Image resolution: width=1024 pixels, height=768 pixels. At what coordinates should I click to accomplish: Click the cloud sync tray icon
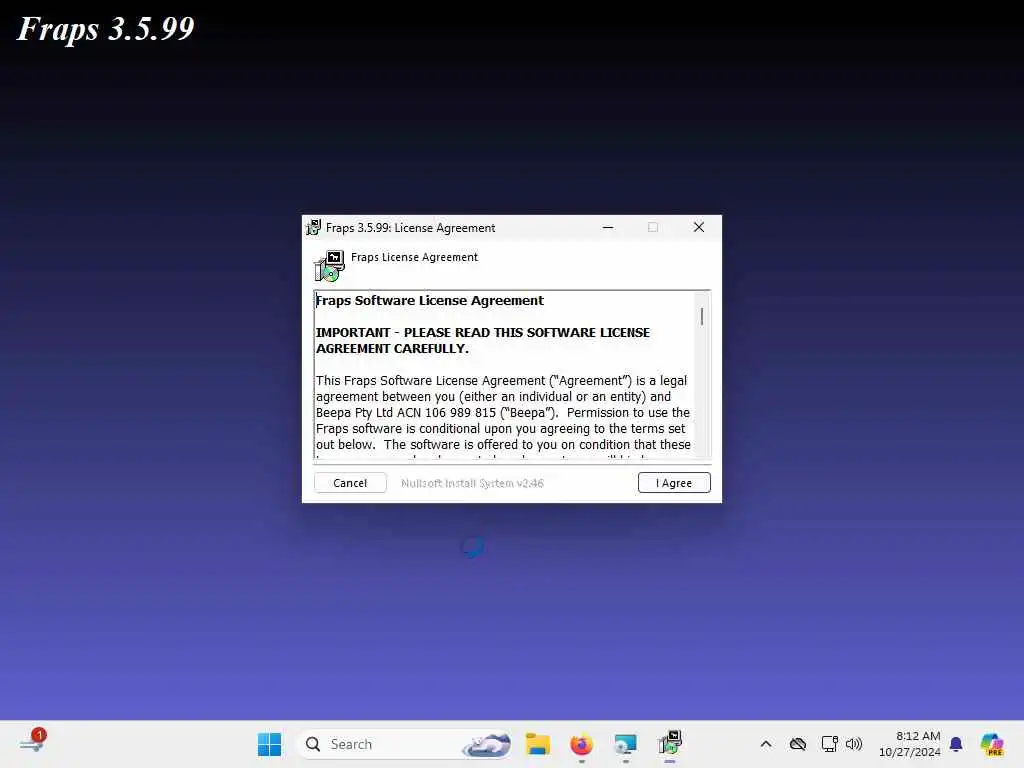(797, 744)
